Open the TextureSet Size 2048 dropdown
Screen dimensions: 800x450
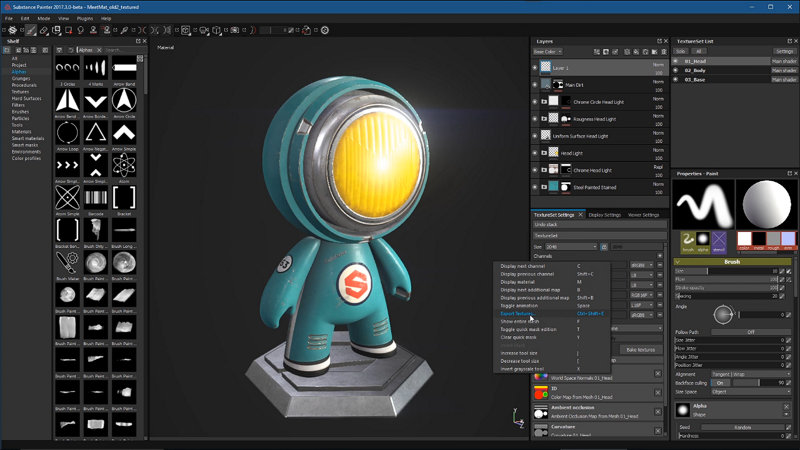click(571, 246)
